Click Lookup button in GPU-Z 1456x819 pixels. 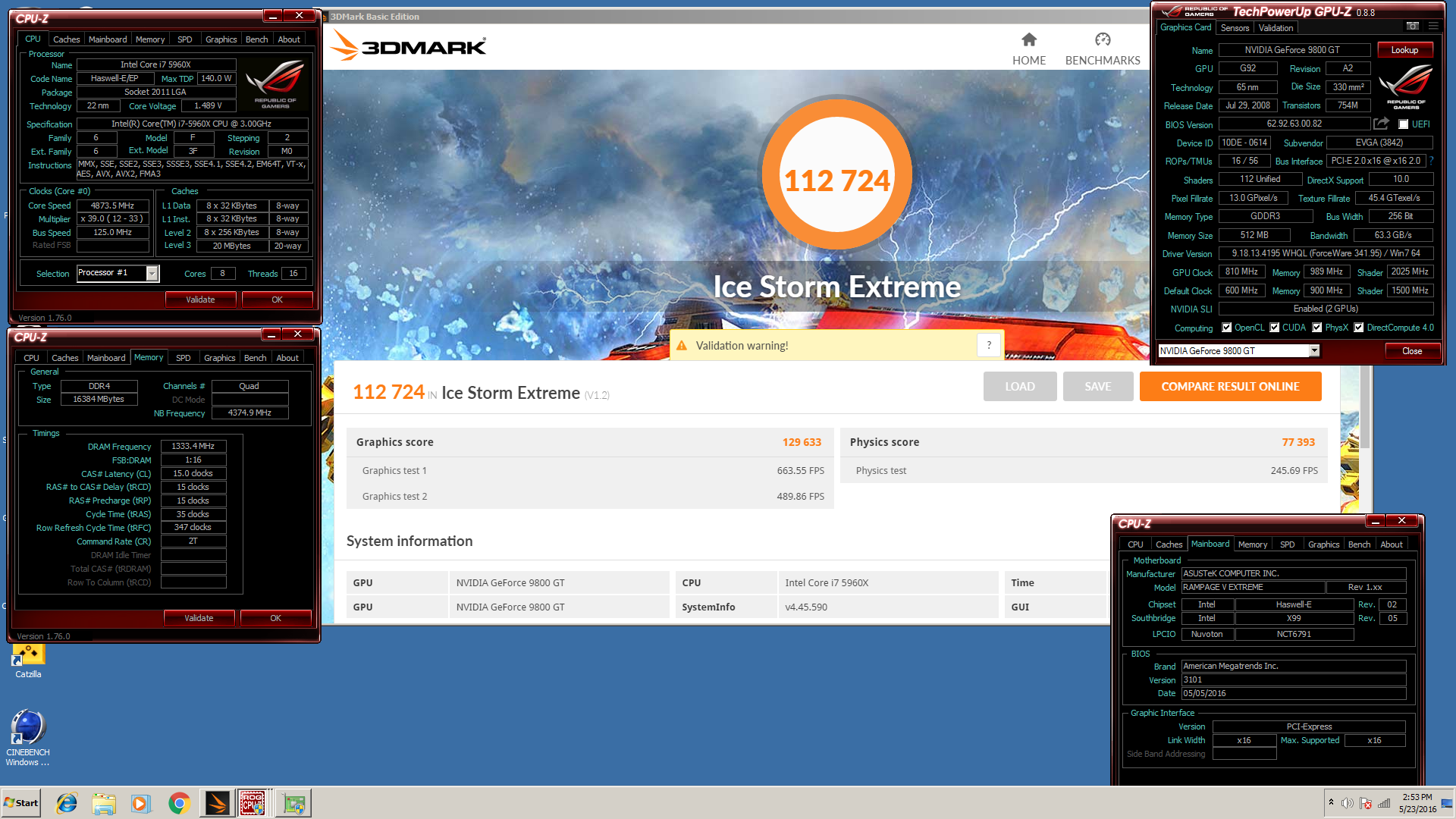(1404, 50)
